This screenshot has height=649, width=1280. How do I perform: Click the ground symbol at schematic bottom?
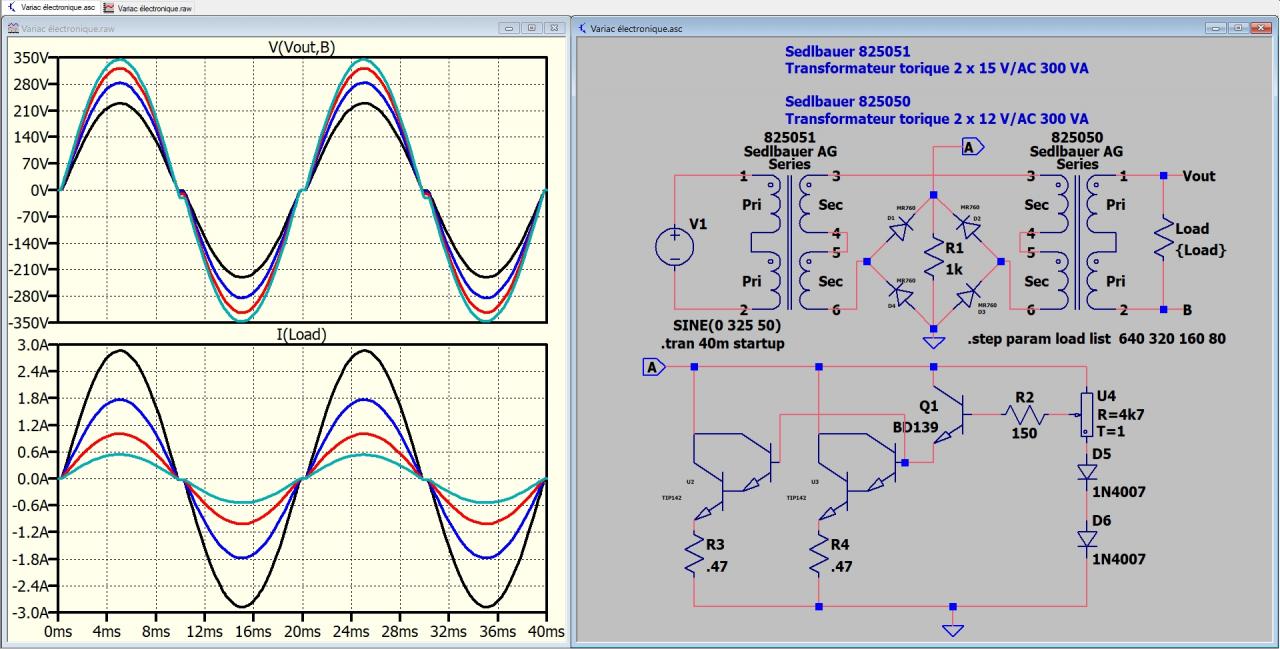(953, 629)
